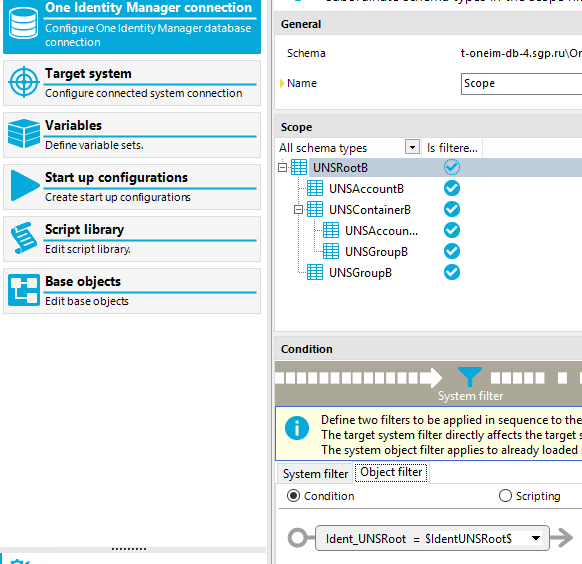Select the UNSRootB tree row

pyautogui.click(x=428, y=167)
